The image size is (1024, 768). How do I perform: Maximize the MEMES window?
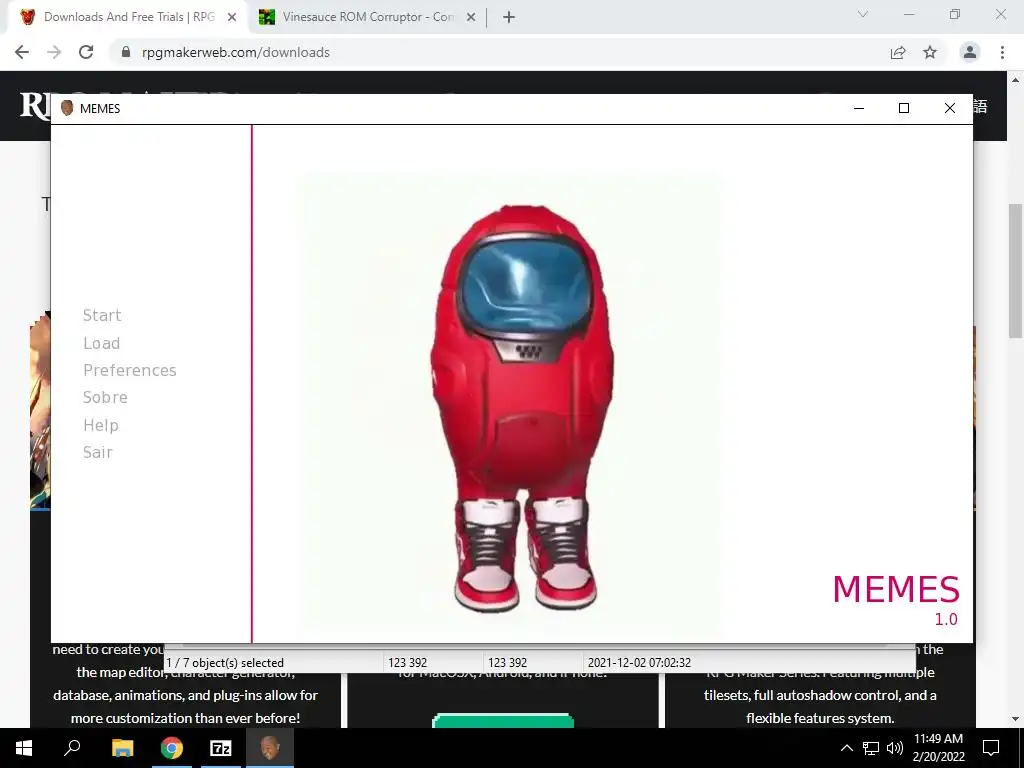904,108
